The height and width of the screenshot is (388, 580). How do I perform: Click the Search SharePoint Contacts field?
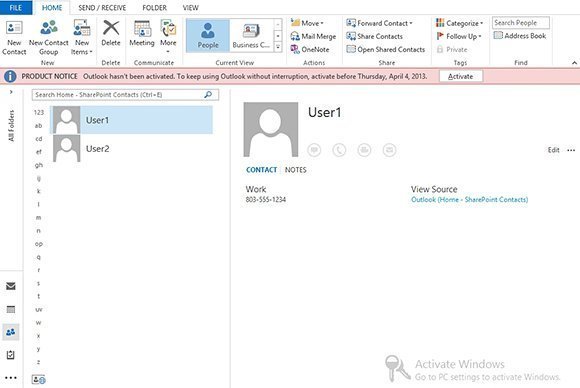tap(125, 95)
